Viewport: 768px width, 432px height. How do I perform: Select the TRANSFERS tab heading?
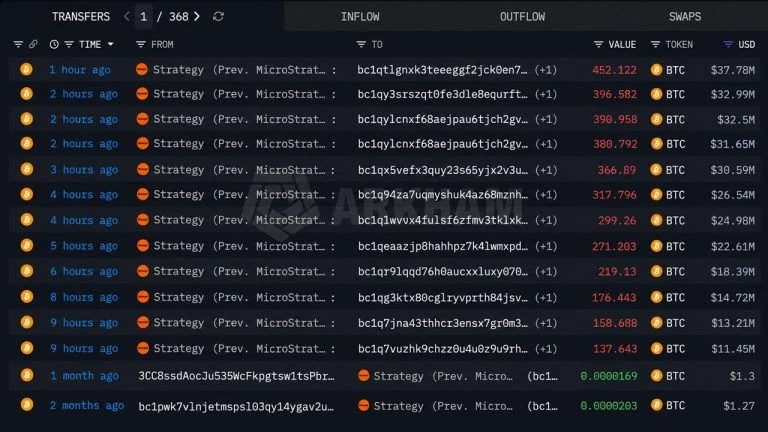pyautogui.click(x=81, y=17)
